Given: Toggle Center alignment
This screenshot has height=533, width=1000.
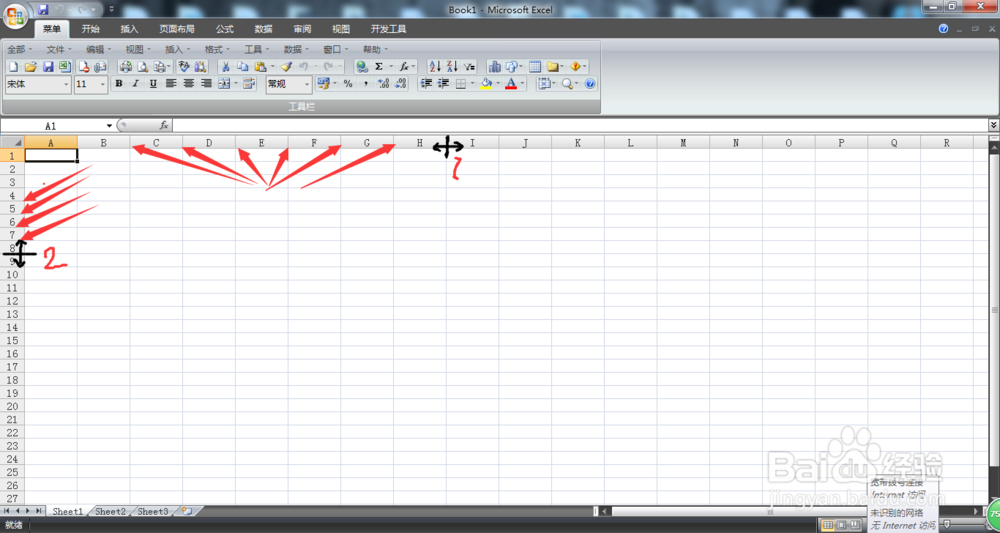Looking at the screenshot, I should tap(189, 84).
